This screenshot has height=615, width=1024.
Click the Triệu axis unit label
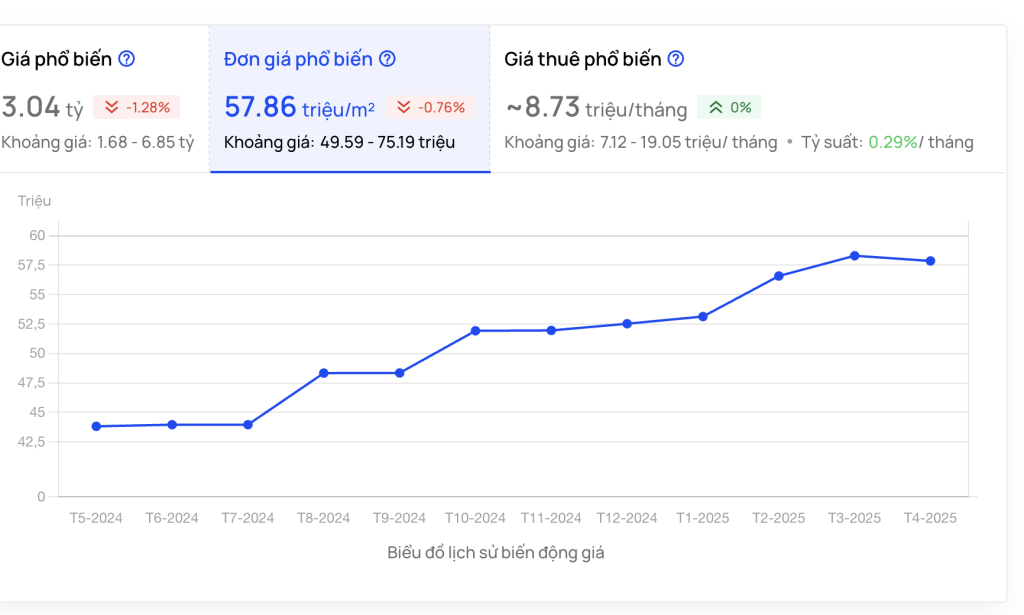[35, 201]
